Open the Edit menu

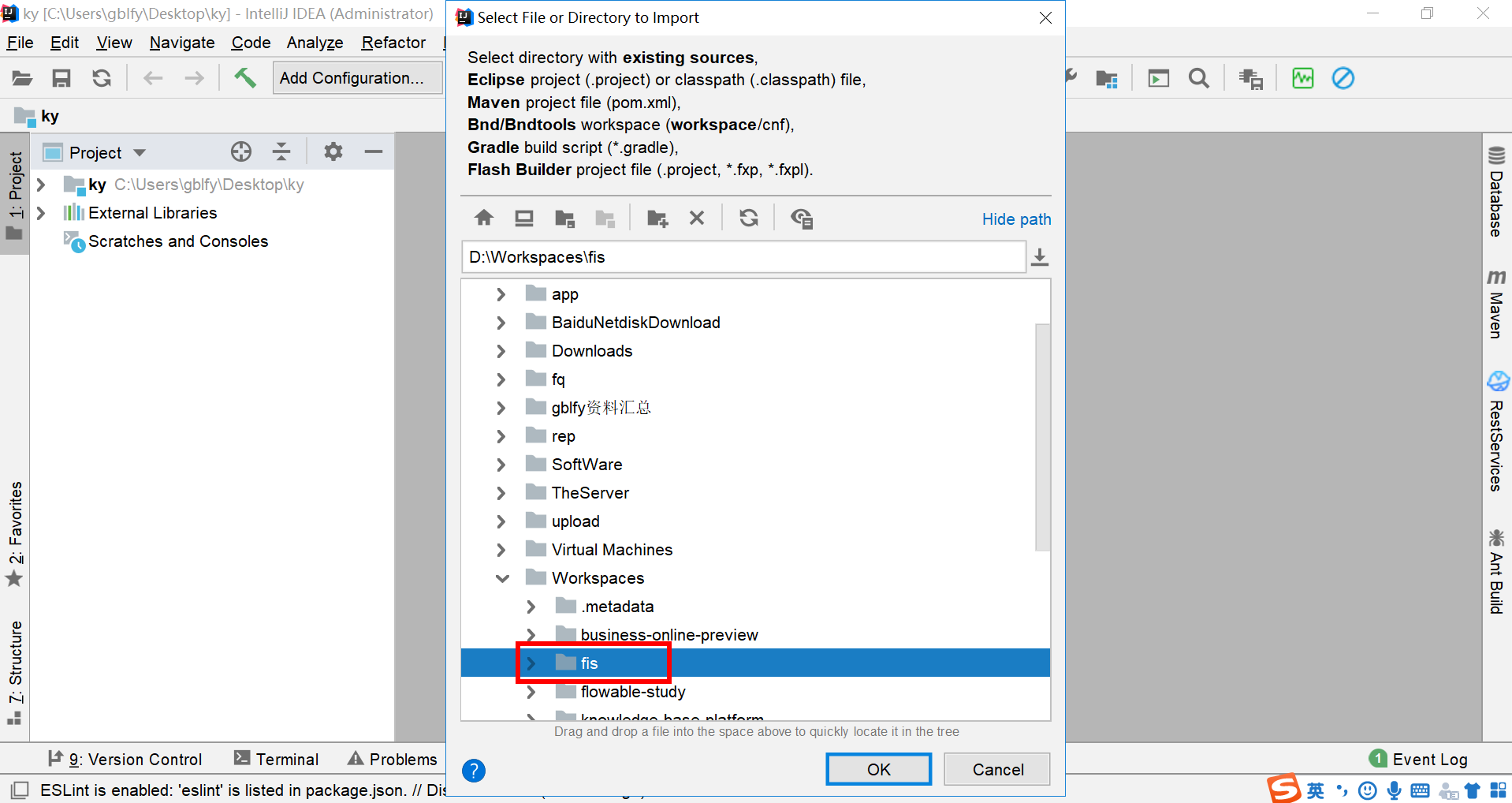click(x=64, y=43)
